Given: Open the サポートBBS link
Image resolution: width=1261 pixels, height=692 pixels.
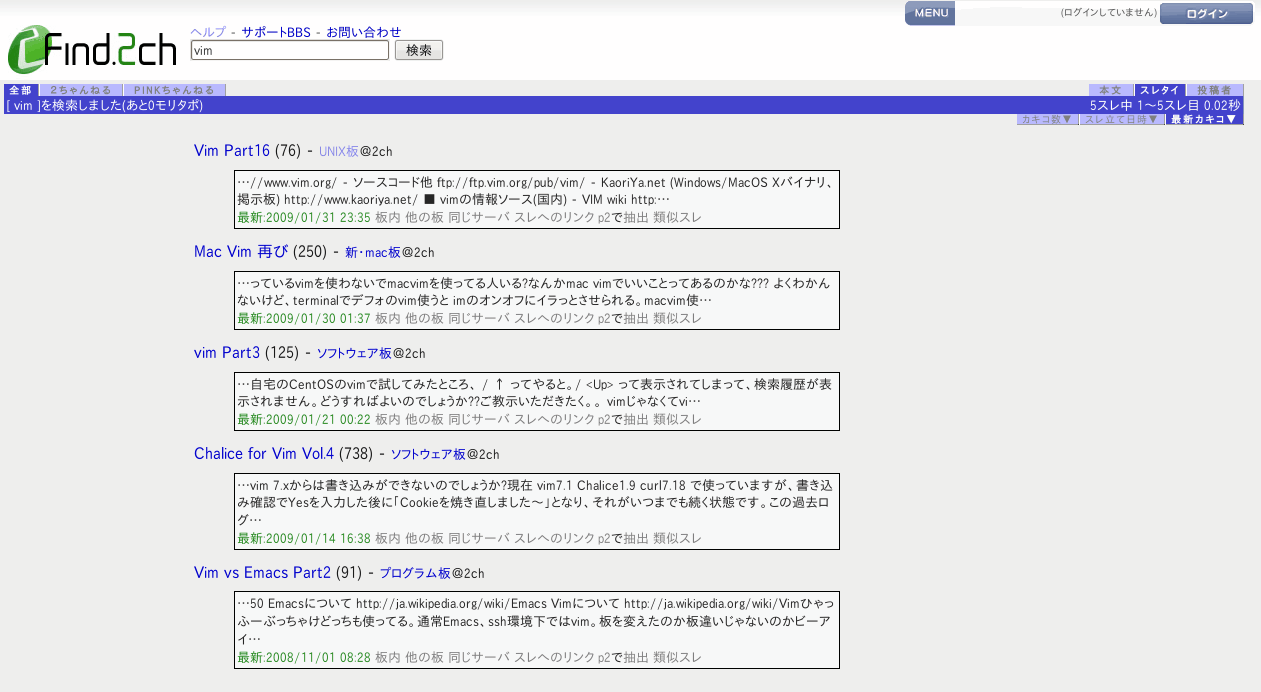Looking at the screenshot, I should [274, 31].
